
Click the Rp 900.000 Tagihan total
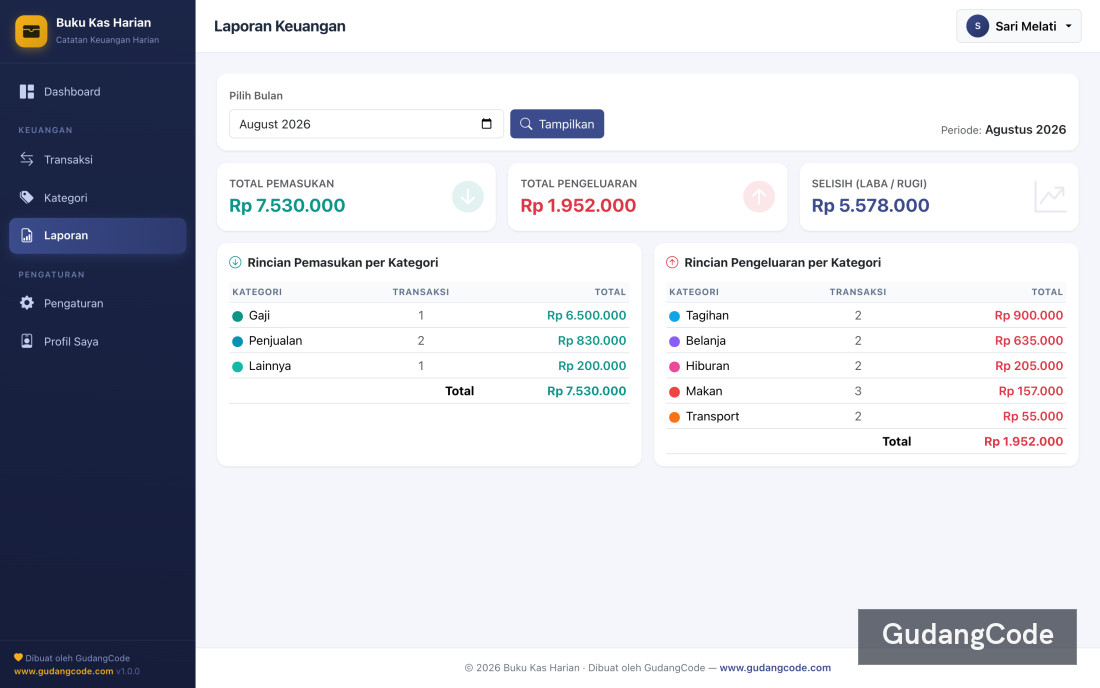pos(1028,316)
